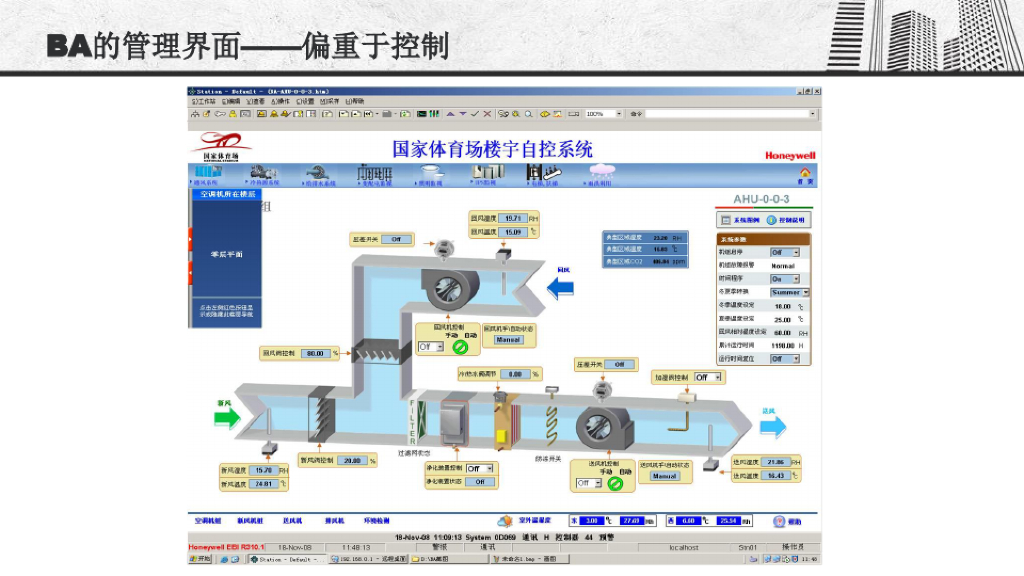Toggle the 送风机 manual/auto status indicator
This screenshot has height=576, width=1024.
616,483
